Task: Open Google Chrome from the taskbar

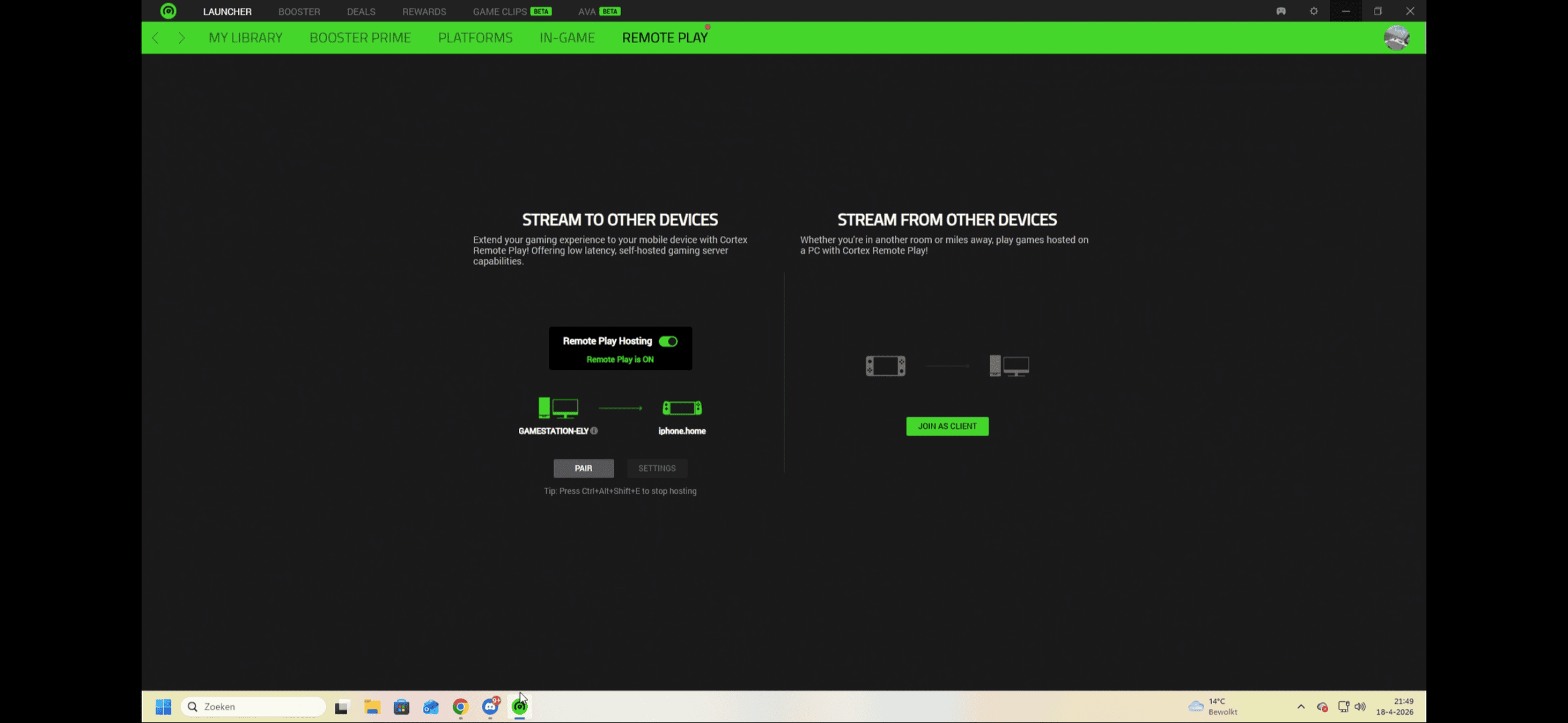Action: pos(460,707)
